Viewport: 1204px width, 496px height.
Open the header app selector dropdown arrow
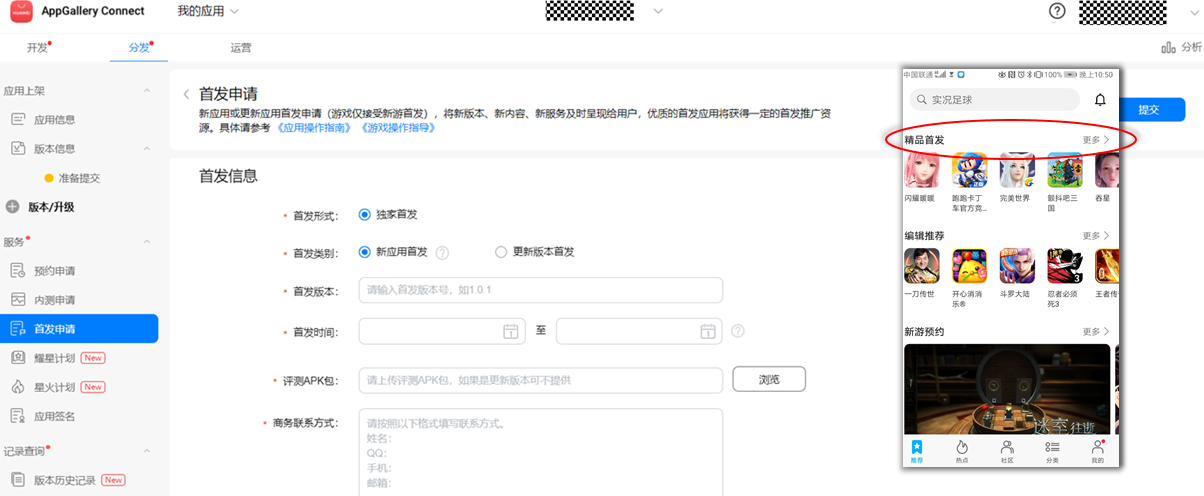click(658, 11)
